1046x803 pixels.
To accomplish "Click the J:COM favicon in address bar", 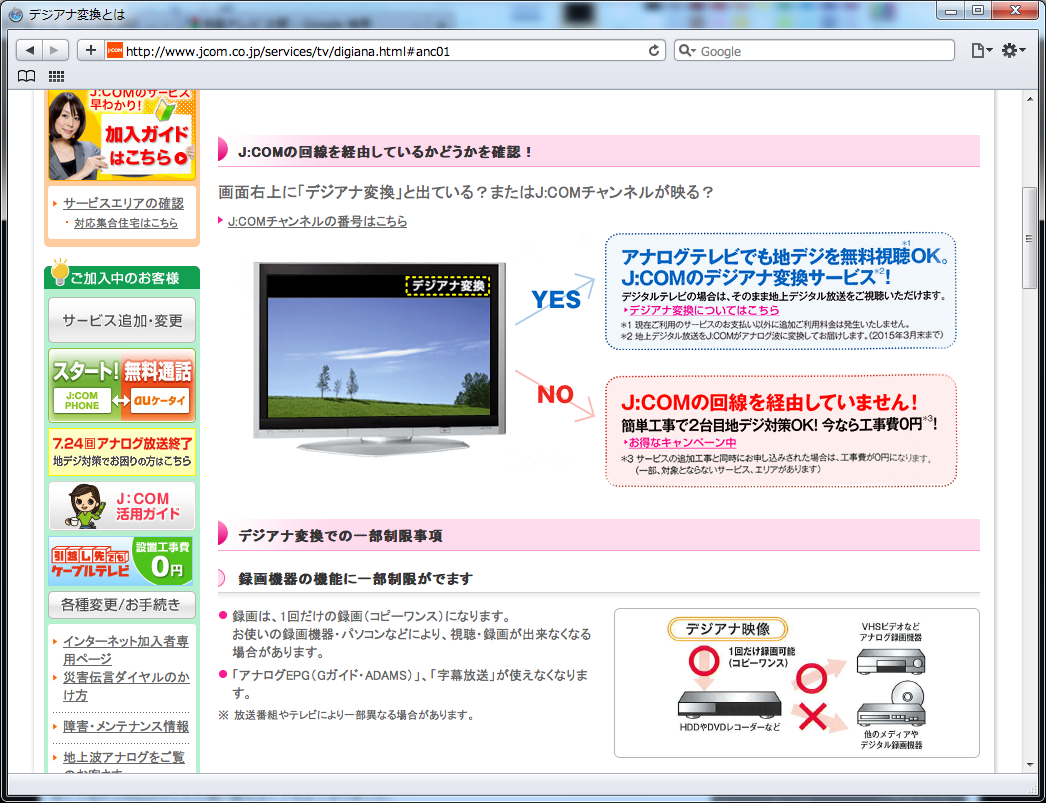I will [x=115, y=51].
